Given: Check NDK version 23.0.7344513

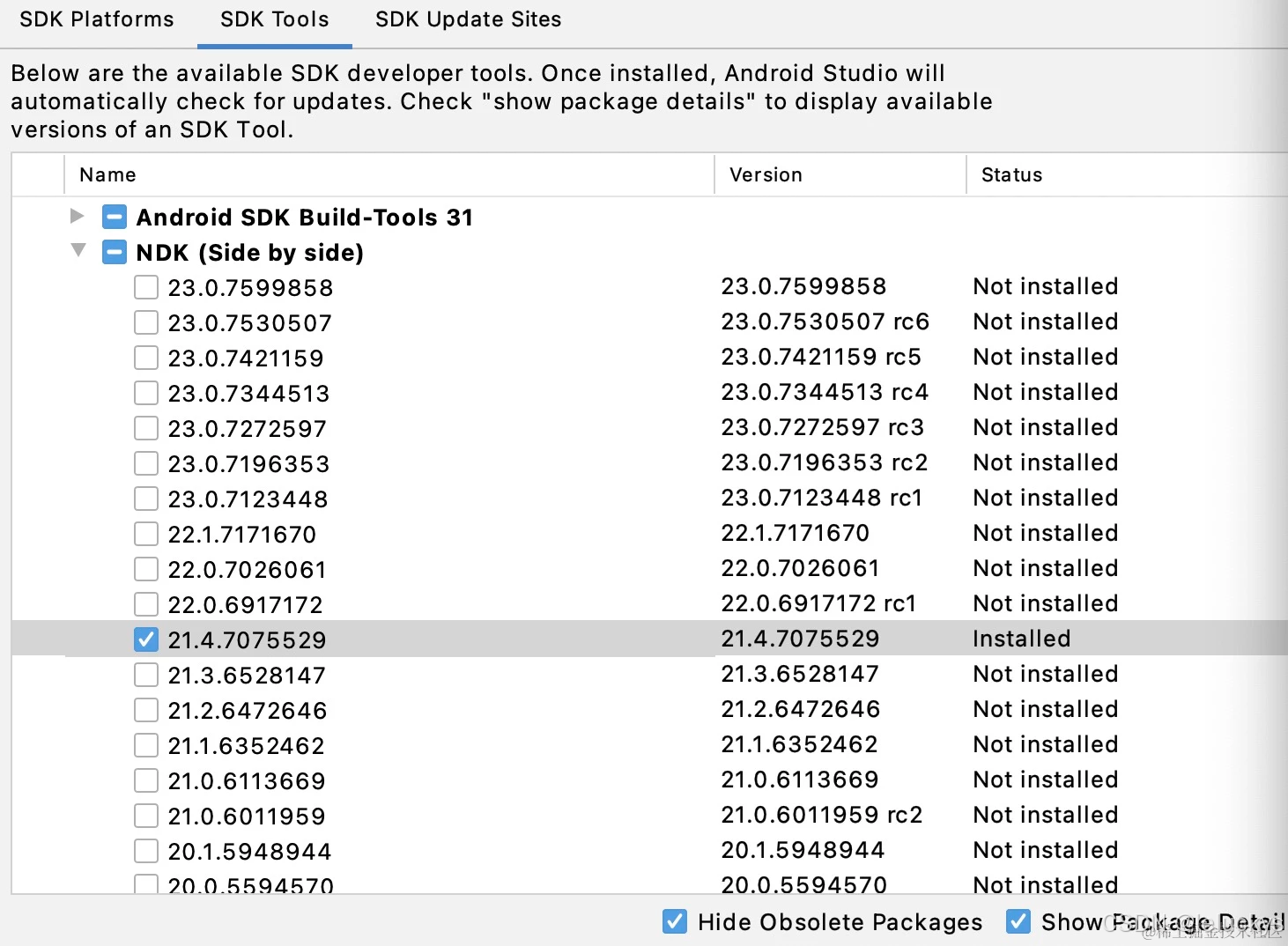Looking at the screenshot, I should point(146,393).
